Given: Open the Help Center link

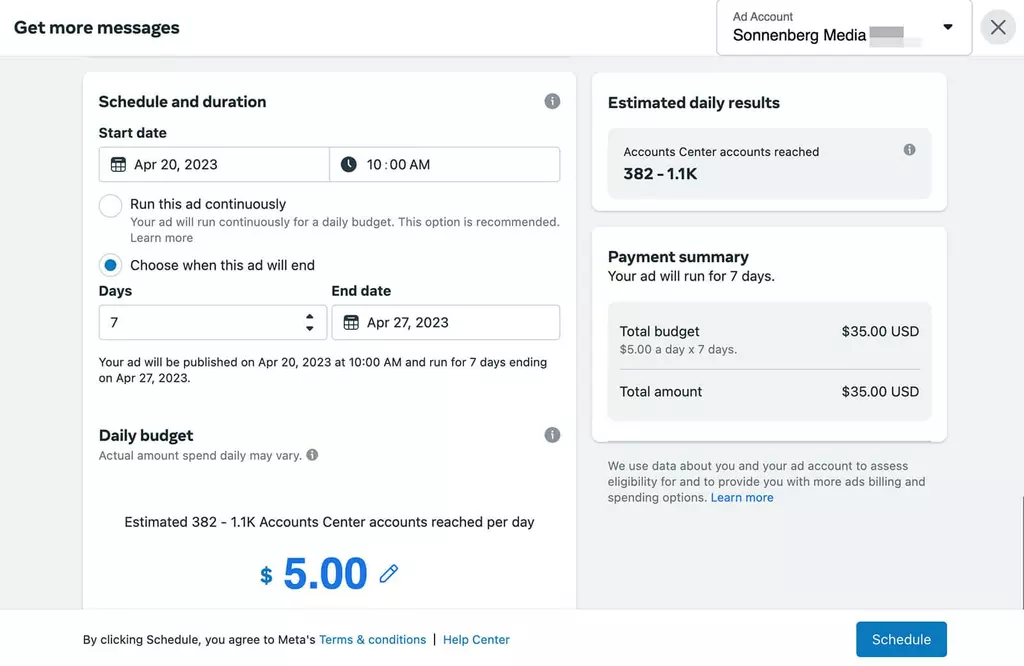Looking at the screenshot, I should click(x=476, y=640).
